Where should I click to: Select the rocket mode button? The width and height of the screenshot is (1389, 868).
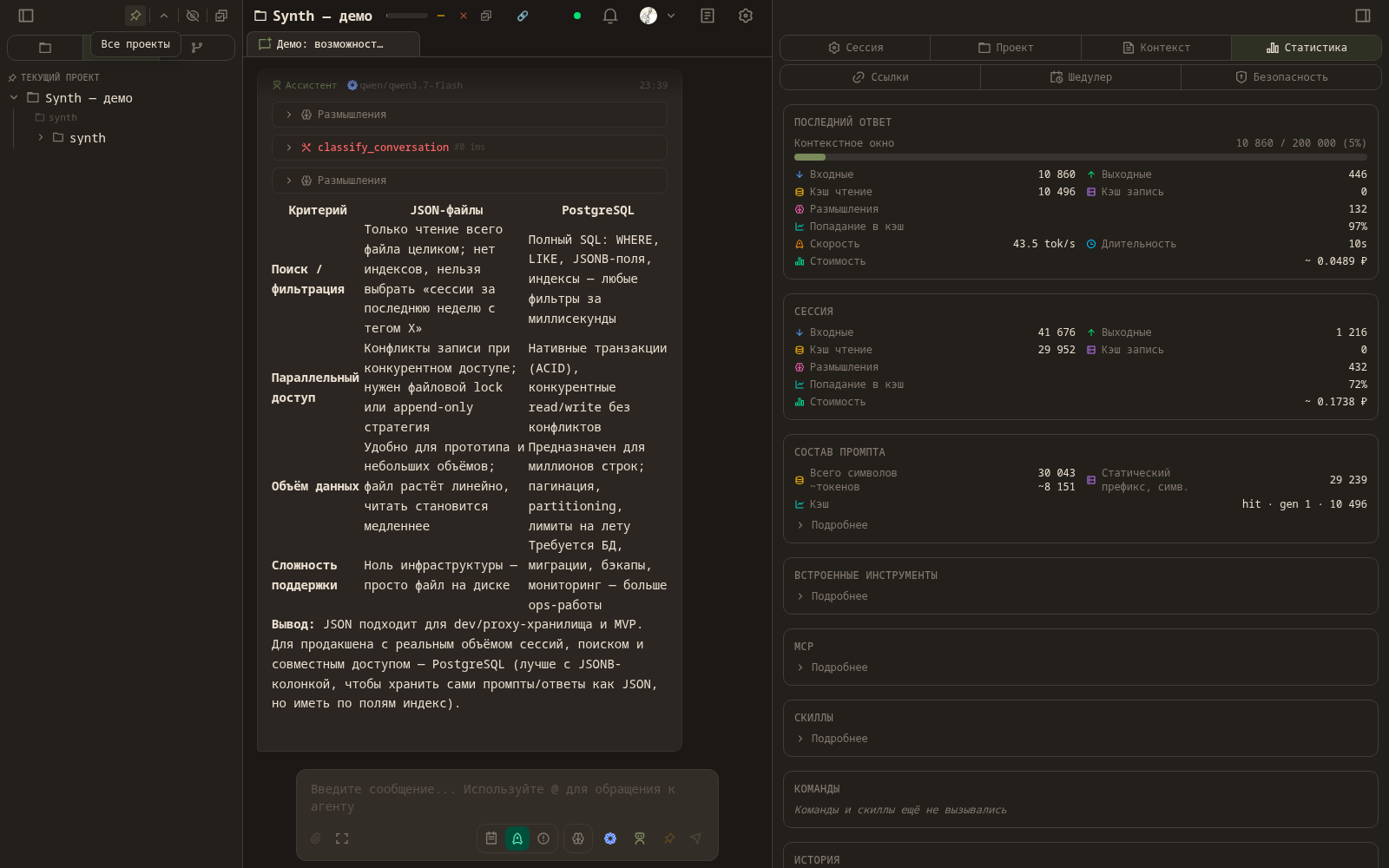(x=517, y=838)
